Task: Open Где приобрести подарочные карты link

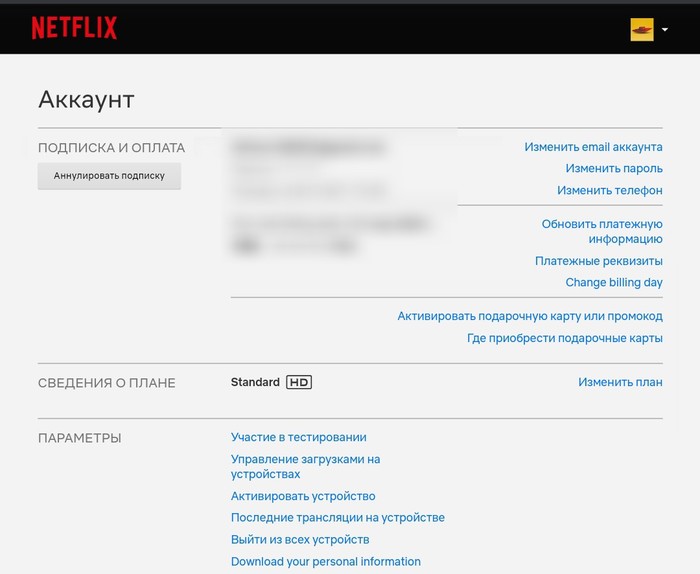Action: pos(565,338)
